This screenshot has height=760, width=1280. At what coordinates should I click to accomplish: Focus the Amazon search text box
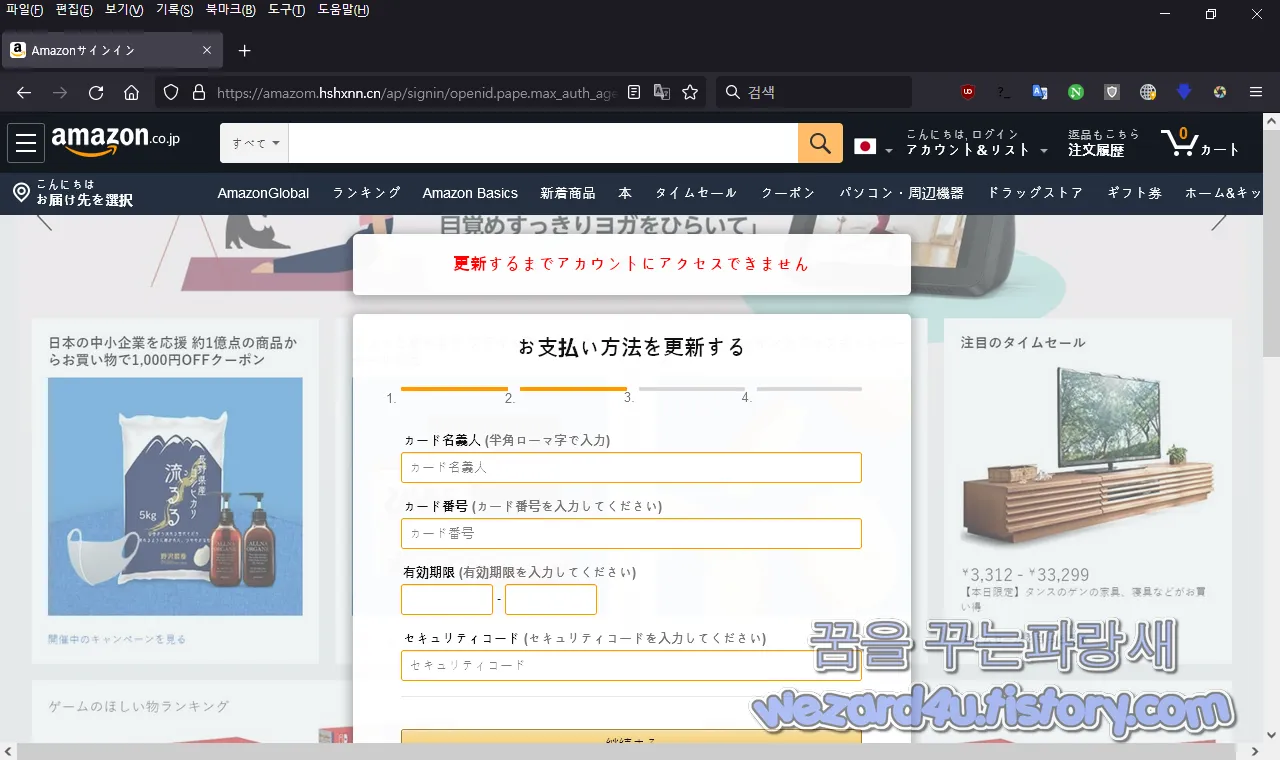pos(543,143)
